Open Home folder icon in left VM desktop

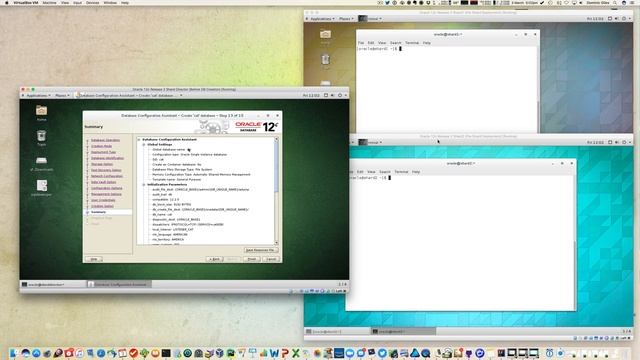pos(41,111)
